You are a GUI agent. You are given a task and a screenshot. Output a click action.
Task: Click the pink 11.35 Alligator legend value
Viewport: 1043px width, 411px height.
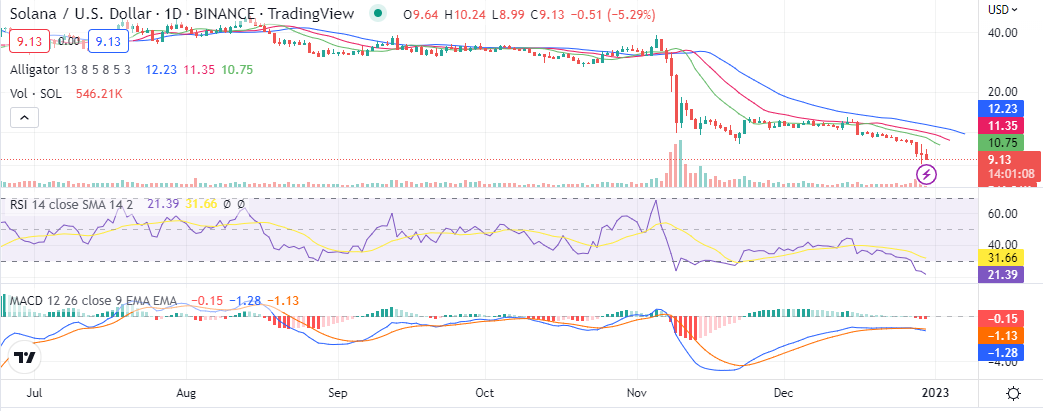(198, 69)
